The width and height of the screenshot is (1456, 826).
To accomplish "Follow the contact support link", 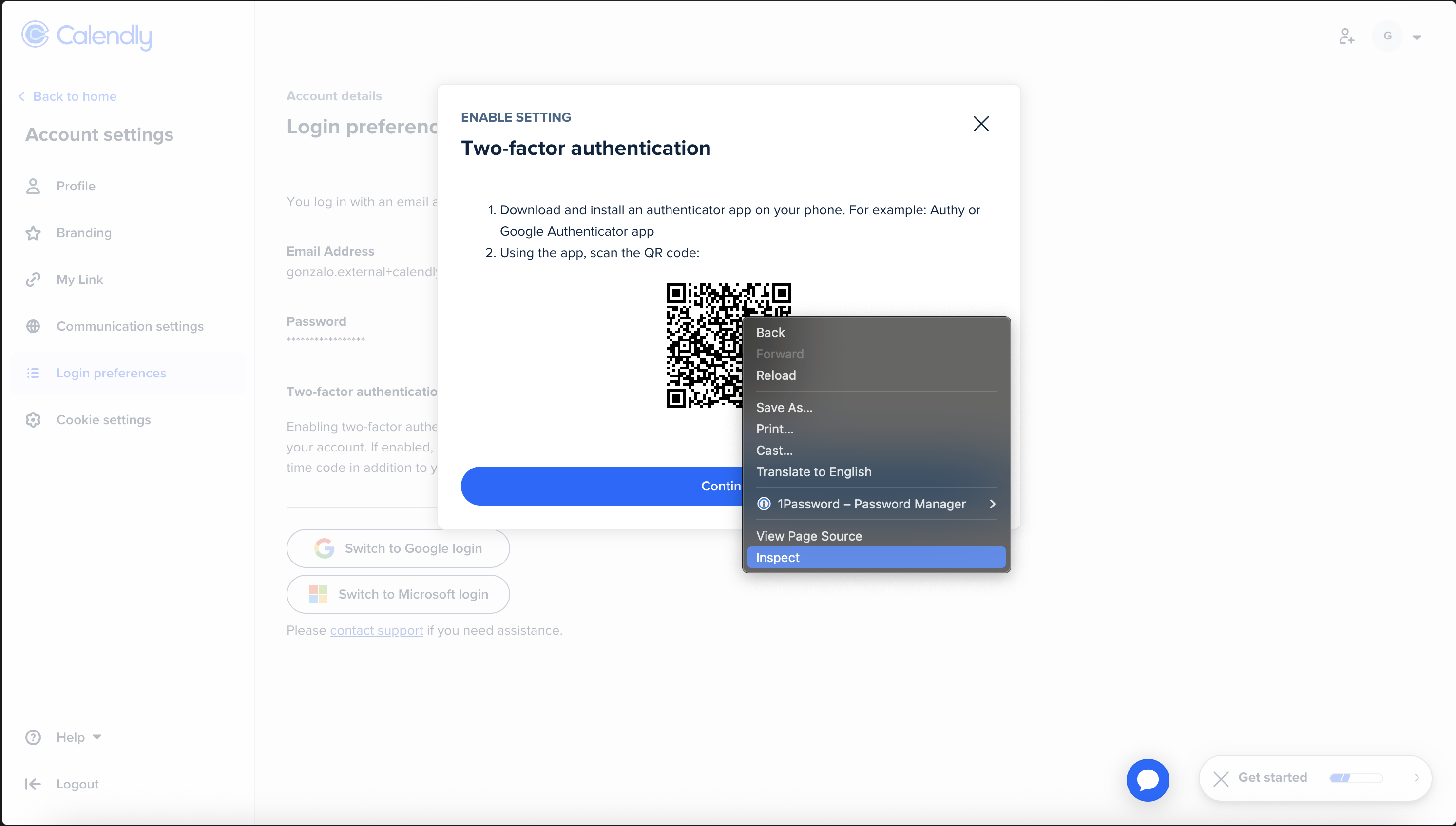I will [376, 630].
